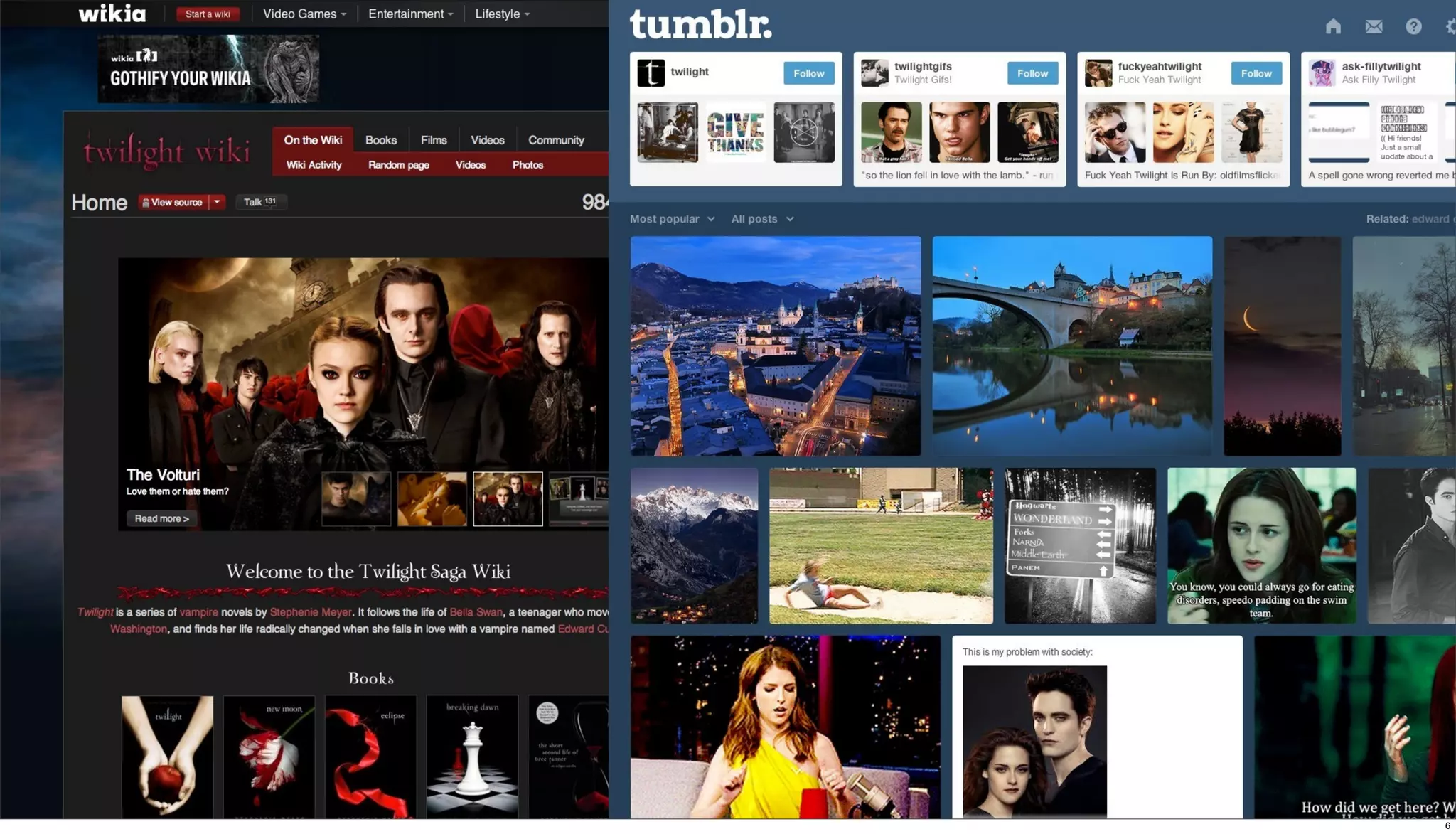The image size is (1456, 834).
Task: Expand the View source dropdown arrow
Action: click(x=218, y=202)
